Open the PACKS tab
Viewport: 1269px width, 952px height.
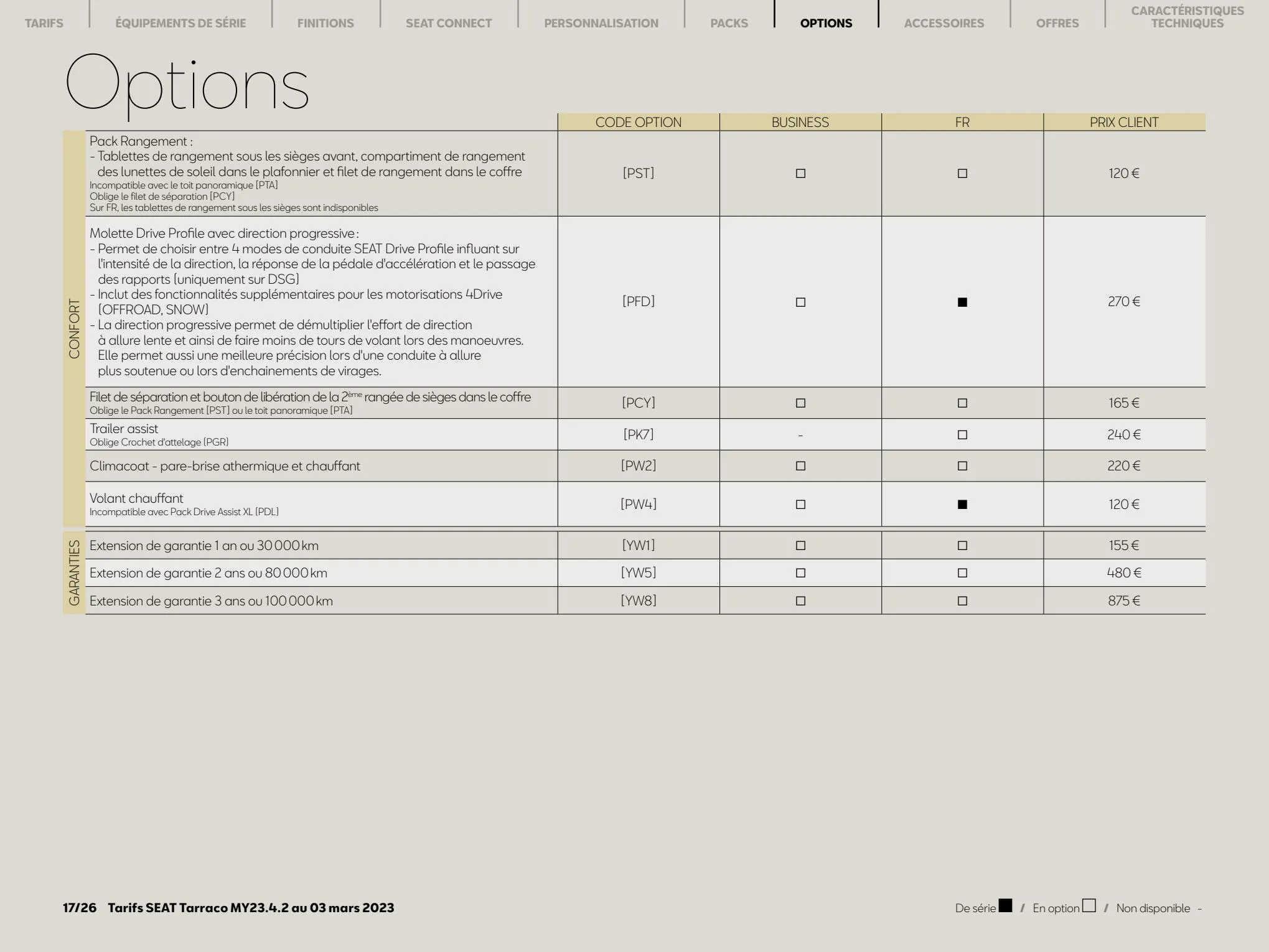click(x=729, y=23)
